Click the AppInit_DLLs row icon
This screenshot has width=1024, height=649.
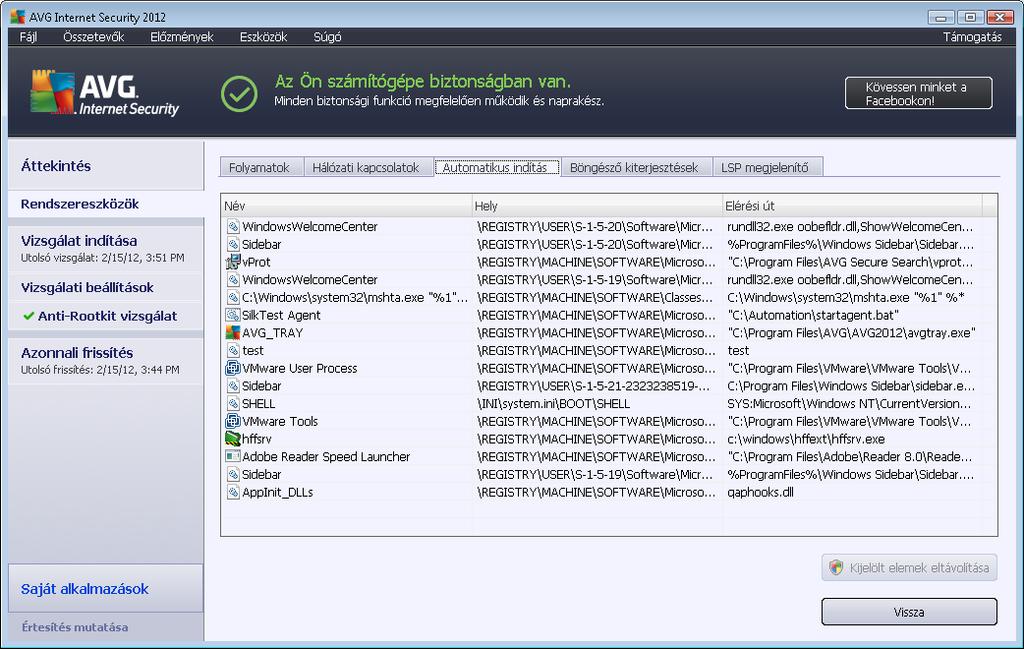pyautogui.click(x=233, y=492)
